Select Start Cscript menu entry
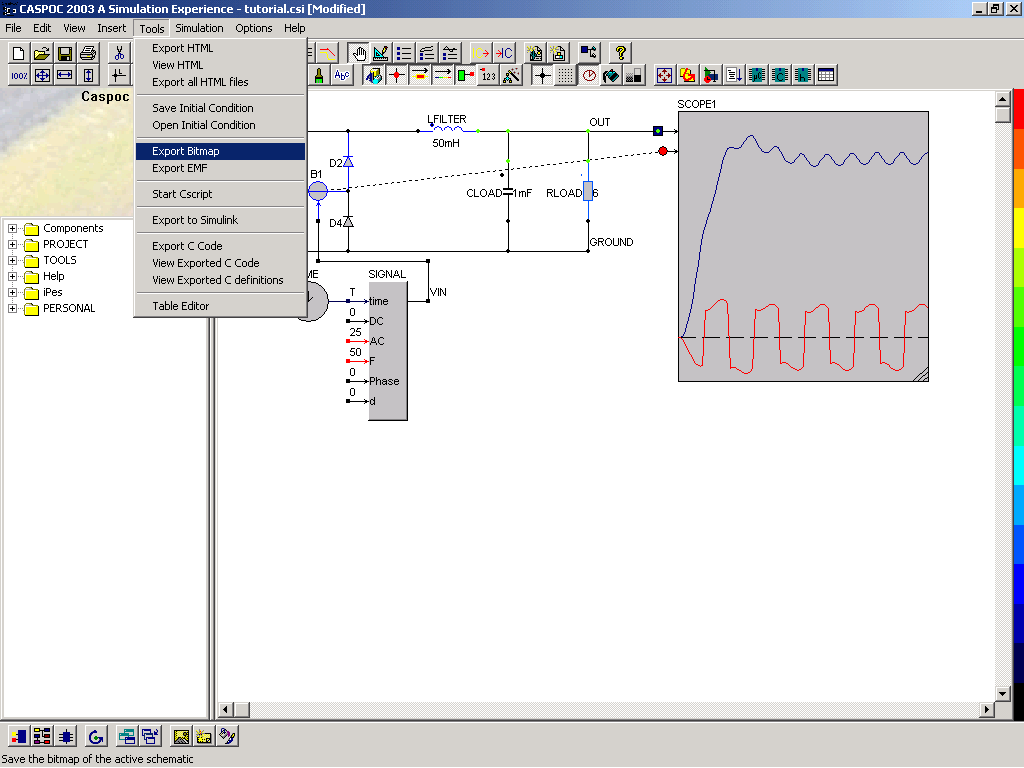The width and height of the screenshot is (1024, 768). click(221, 194)
